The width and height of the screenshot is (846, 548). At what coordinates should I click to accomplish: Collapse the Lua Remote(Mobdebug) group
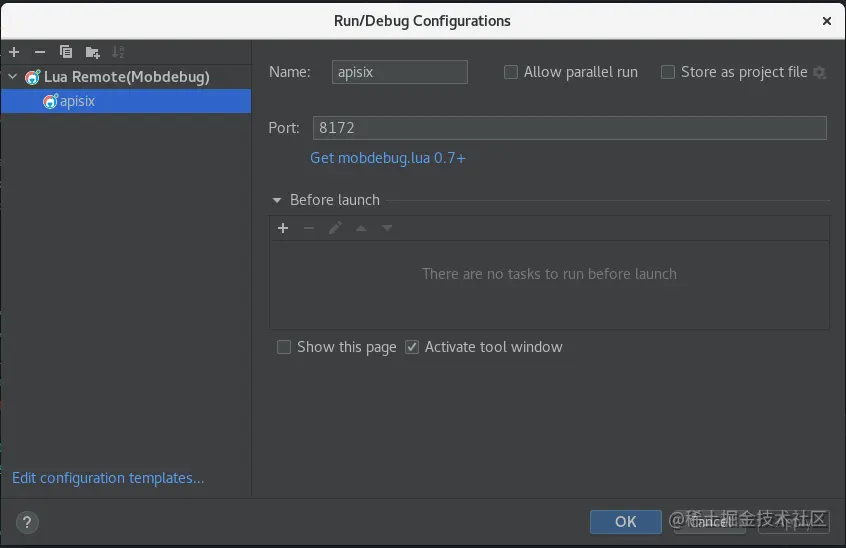click(12, 77)
